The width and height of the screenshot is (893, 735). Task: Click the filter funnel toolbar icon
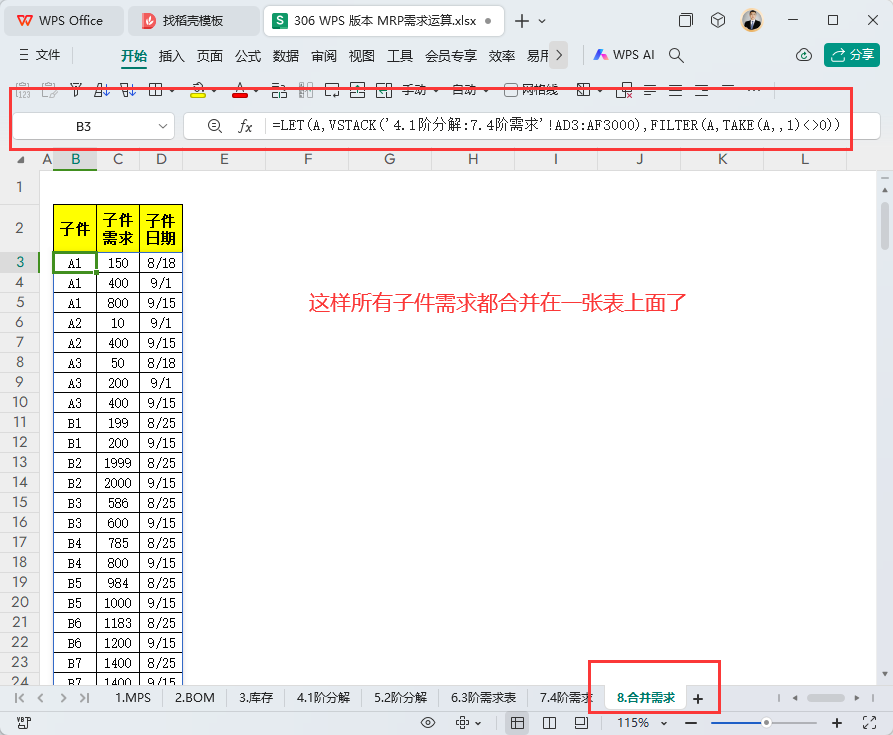pos(75,89)
